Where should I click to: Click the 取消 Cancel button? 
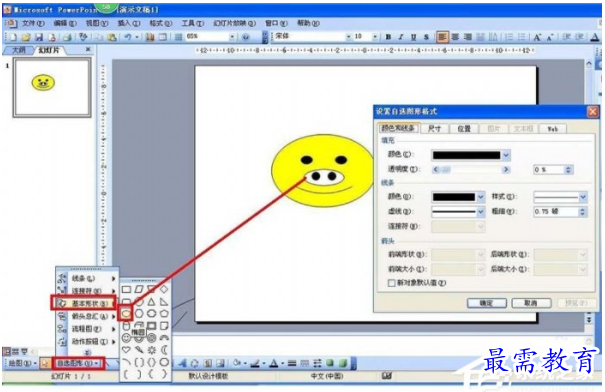click(531, 303)
